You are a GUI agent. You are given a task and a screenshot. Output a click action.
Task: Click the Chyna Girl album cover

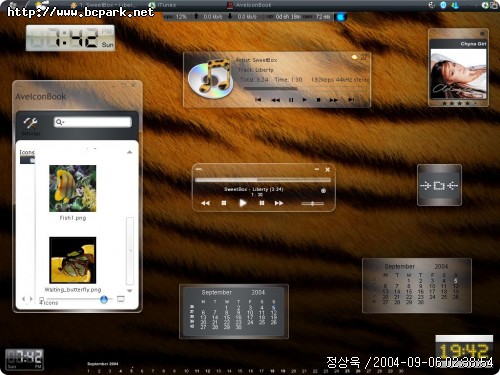[x=458, y=74]
